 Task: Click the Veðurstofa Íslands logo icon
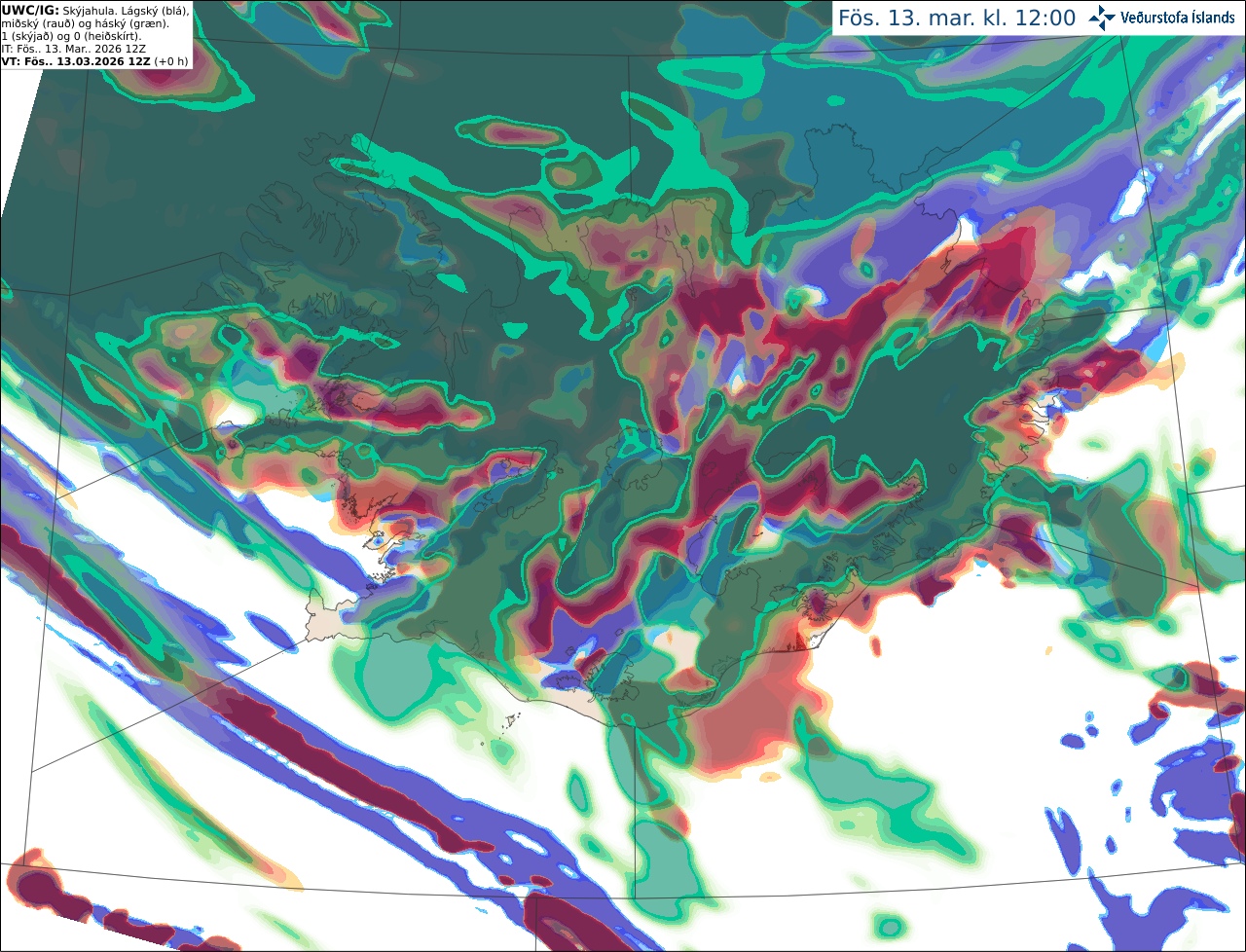(1102, 18)
